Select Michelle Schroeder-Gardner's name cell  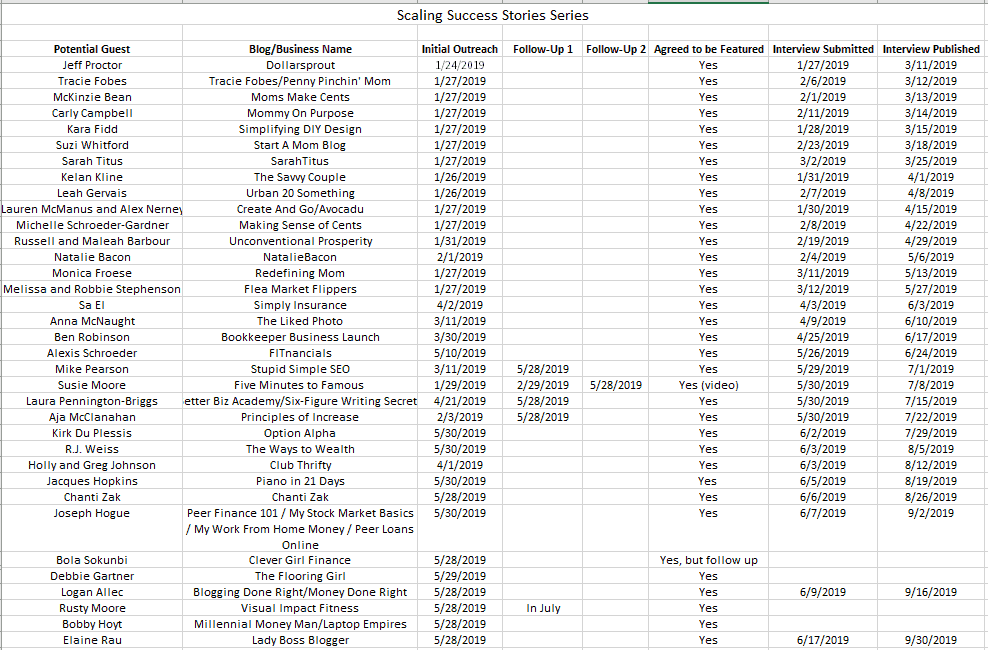[x=92, y=224]
